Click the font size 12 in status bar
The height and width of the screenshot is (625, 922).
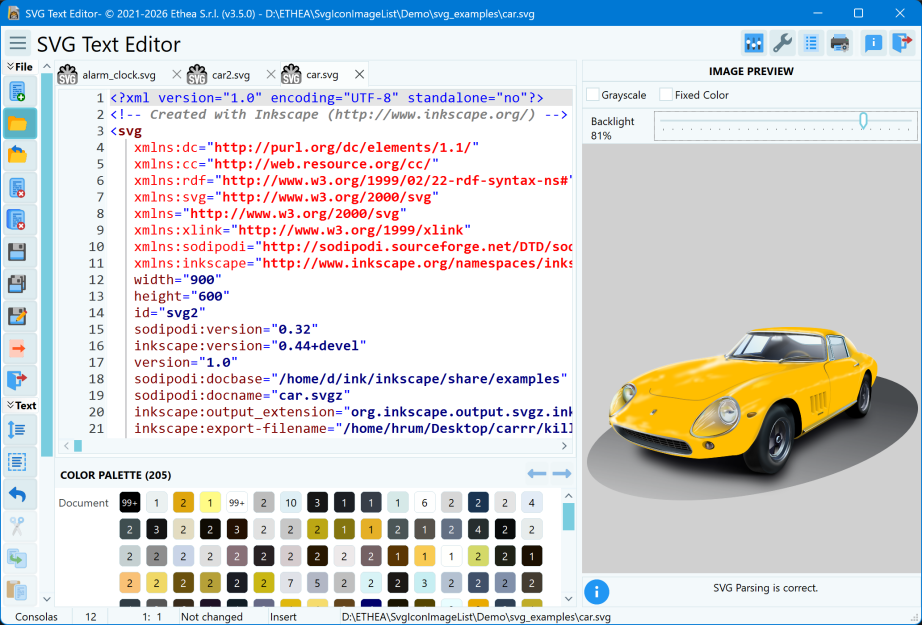(x=91, y=617)
